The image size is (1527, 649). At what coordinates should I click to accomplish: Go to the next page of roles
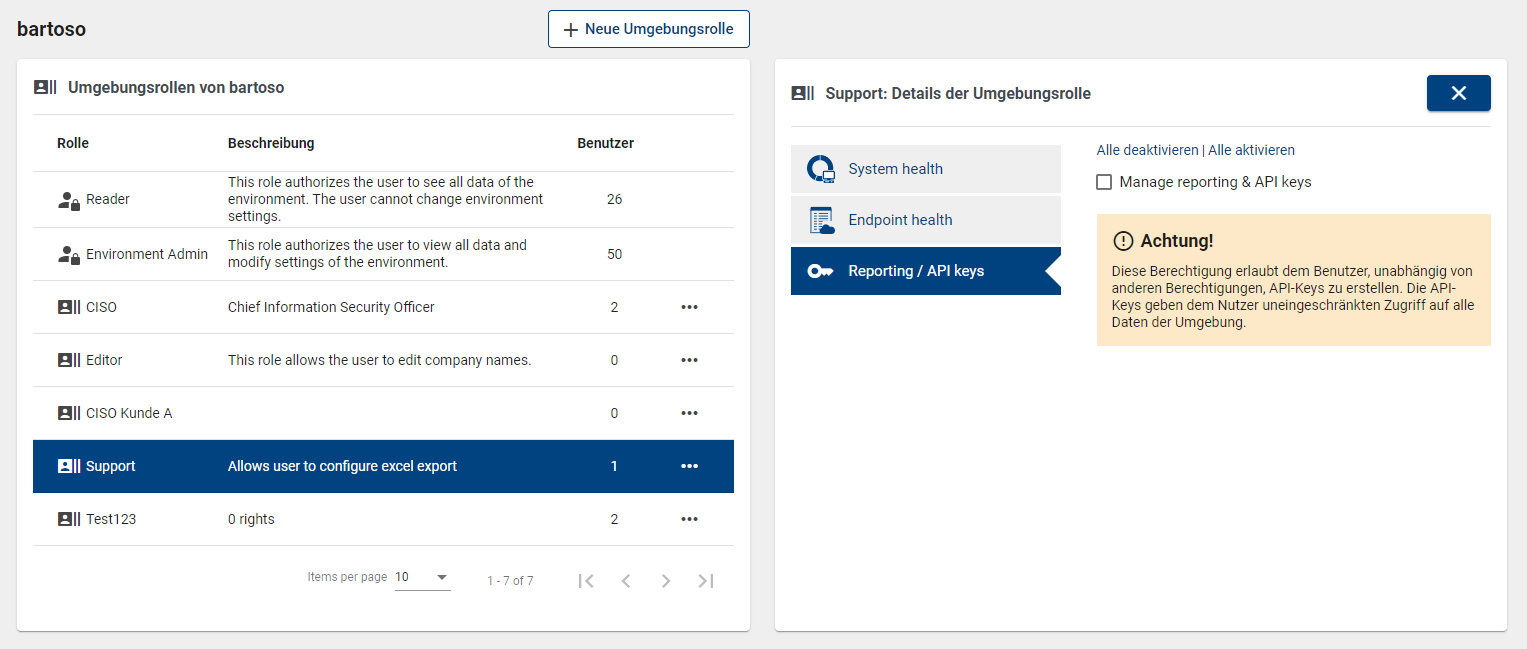[x=666, y=580]
